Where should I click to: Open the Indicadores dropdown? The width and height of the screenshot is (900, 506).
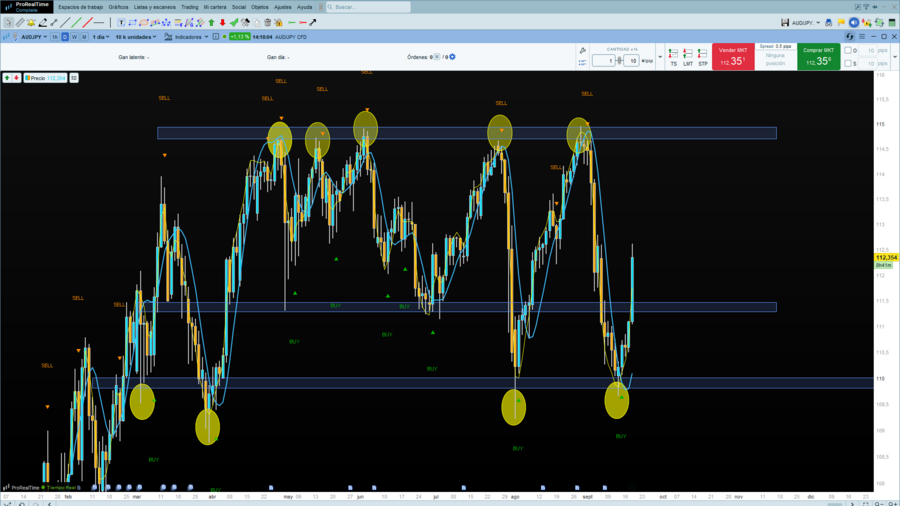187,37
